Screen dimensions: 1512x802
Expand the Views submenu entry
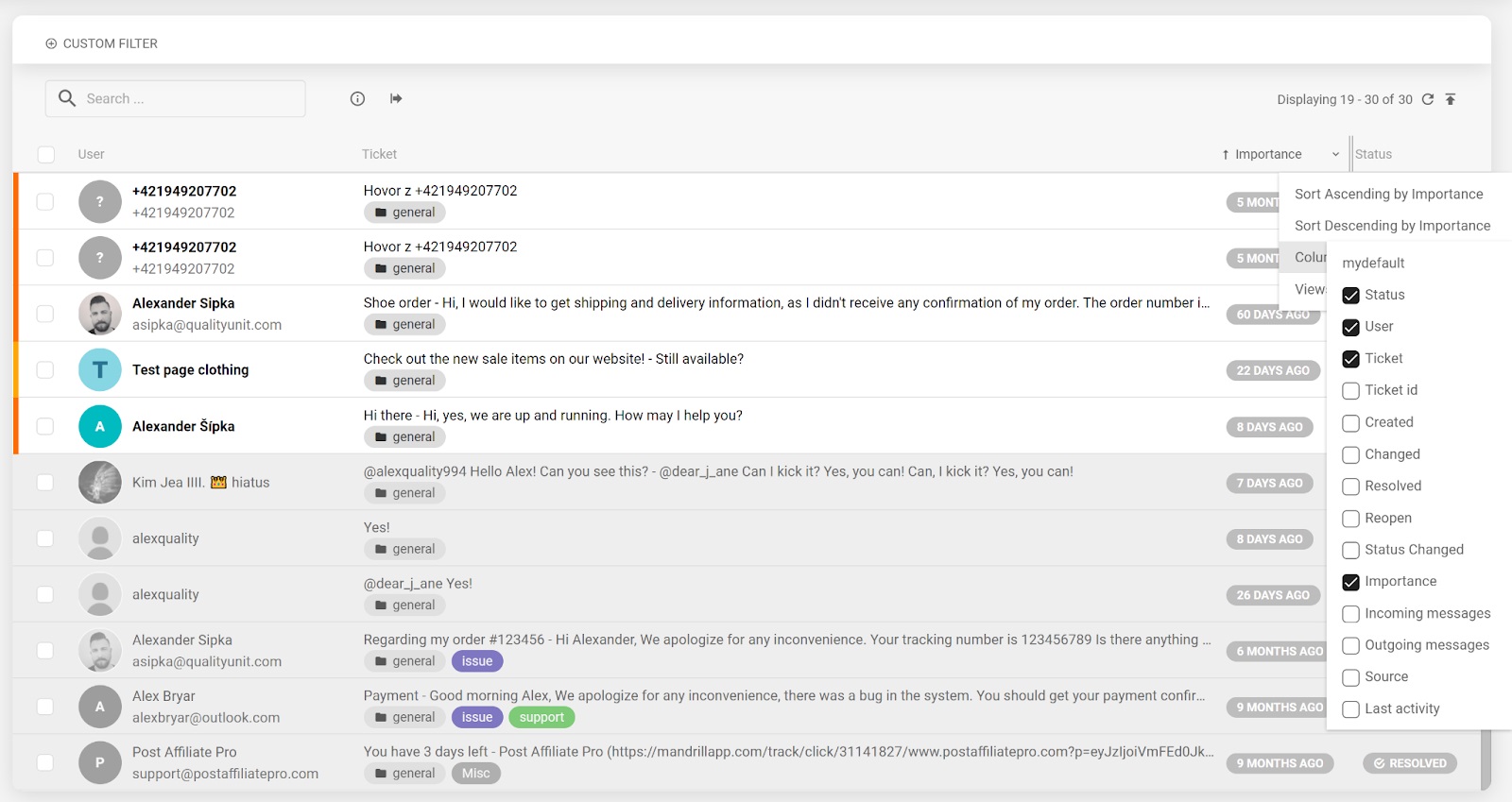point(1309,289)
